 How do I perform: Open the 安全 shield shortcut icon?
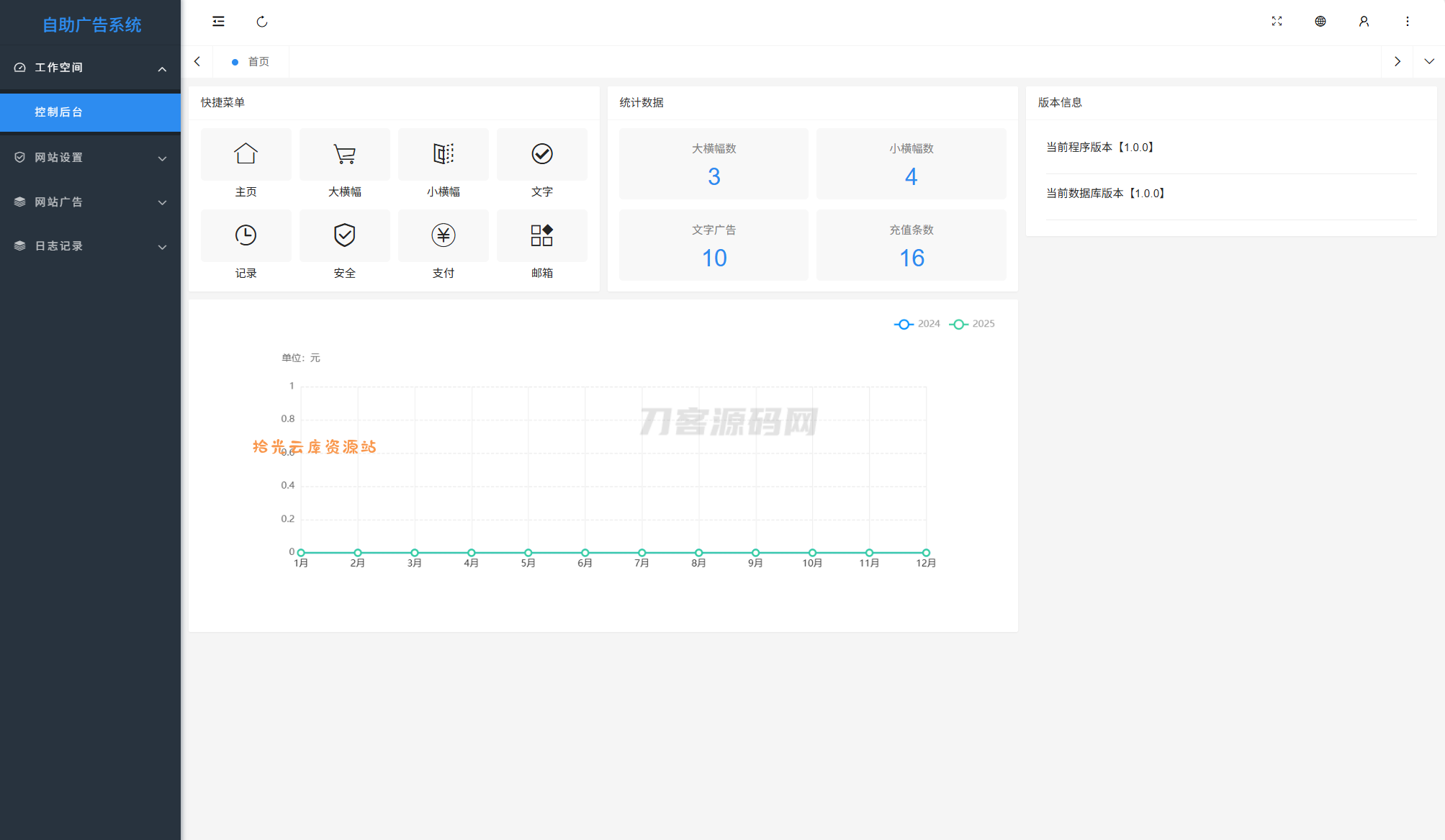tap(344, 235)
